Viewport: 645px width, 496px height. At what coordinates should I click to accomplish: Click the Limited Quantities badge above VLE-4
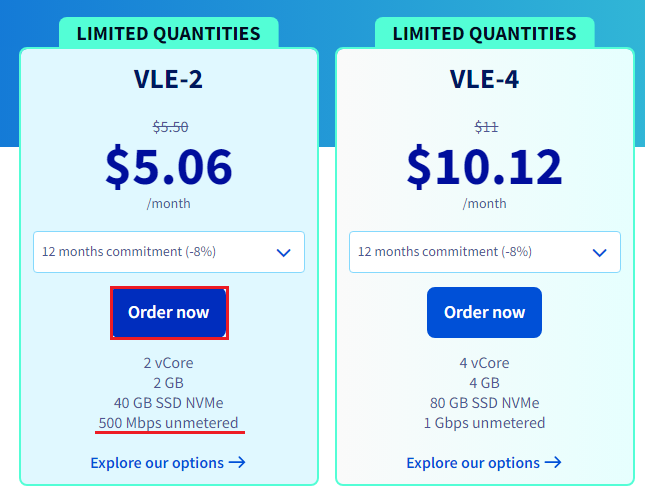[x=484, y=33]
